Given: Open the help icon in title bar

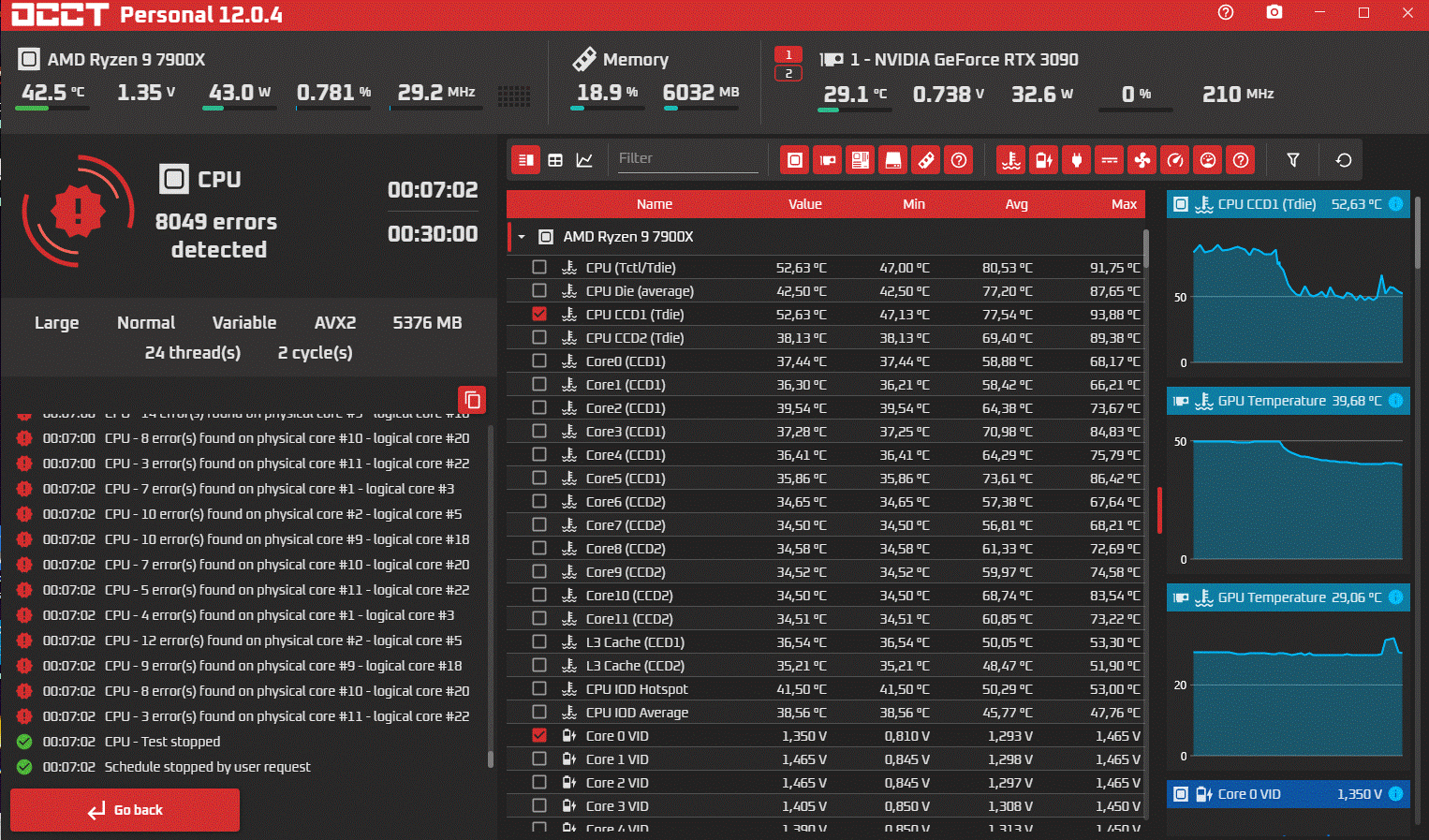Looking at the screenshot, I should (1226, 13).
